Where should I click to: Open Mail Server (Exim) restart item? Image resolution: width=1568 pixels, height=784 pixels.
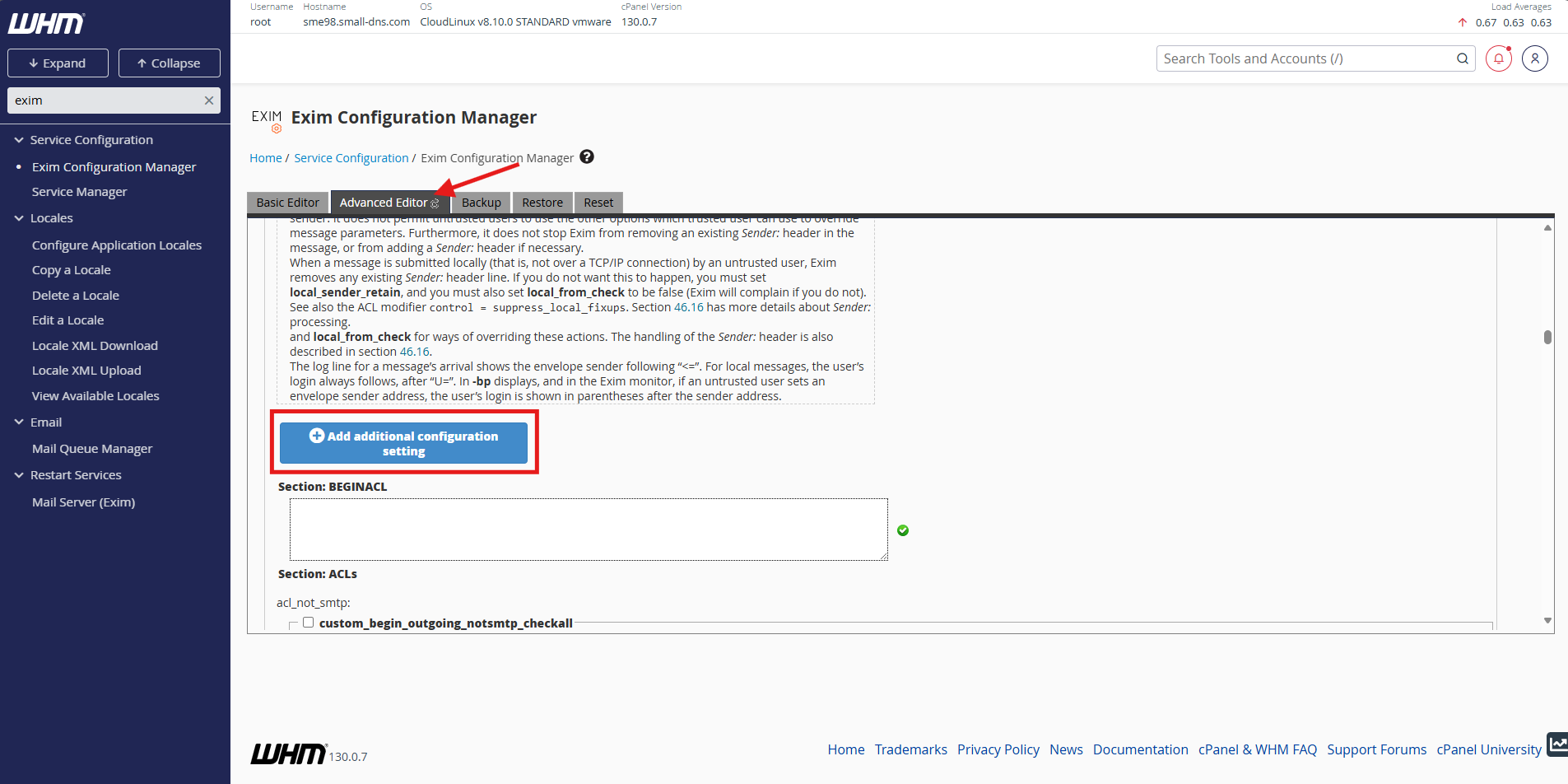tap(83, 502)
